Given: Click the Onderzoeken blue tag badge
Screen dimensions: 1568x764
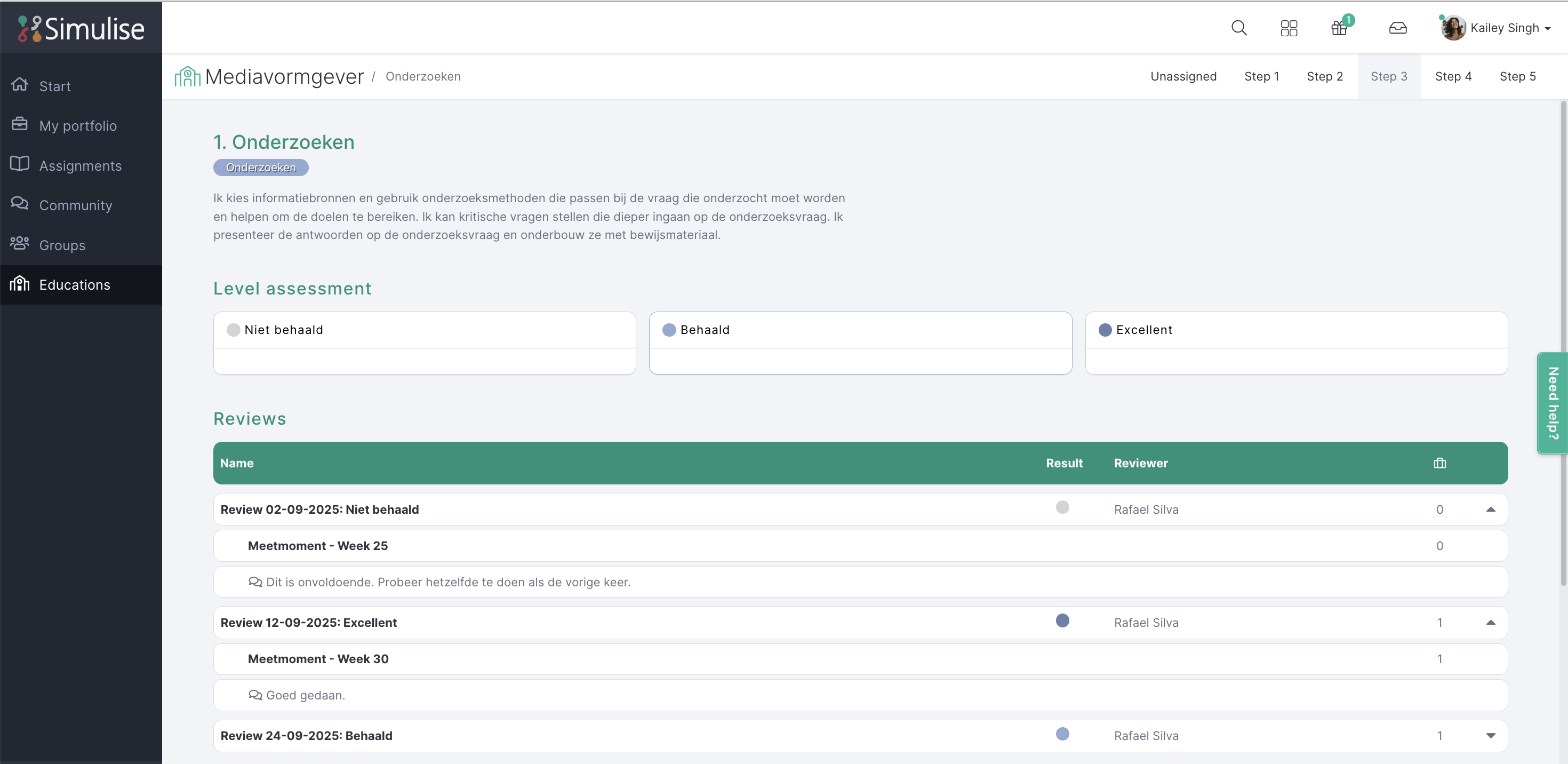Looking at the screenshot, I should pyautogui.click(x=260, y=168).
